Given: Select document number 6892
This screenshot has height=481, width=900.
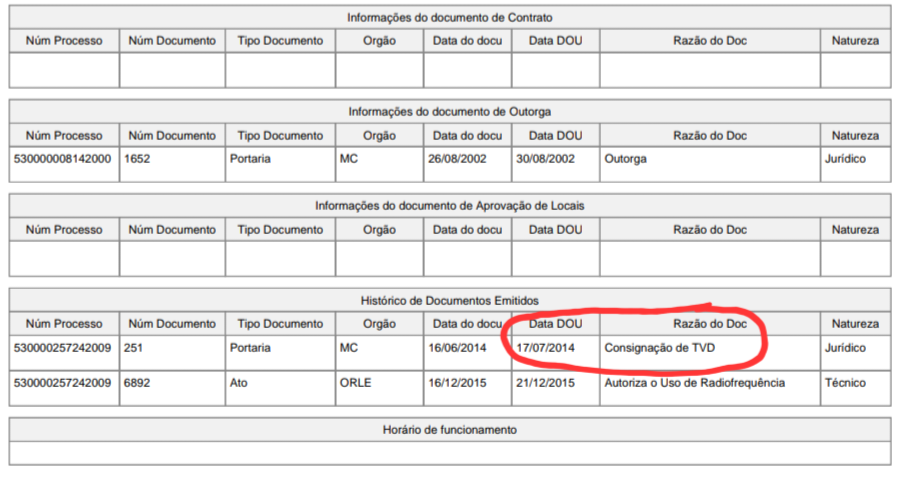Looking at the screenshot, I should pyautogui.click(x=137, y=383).
